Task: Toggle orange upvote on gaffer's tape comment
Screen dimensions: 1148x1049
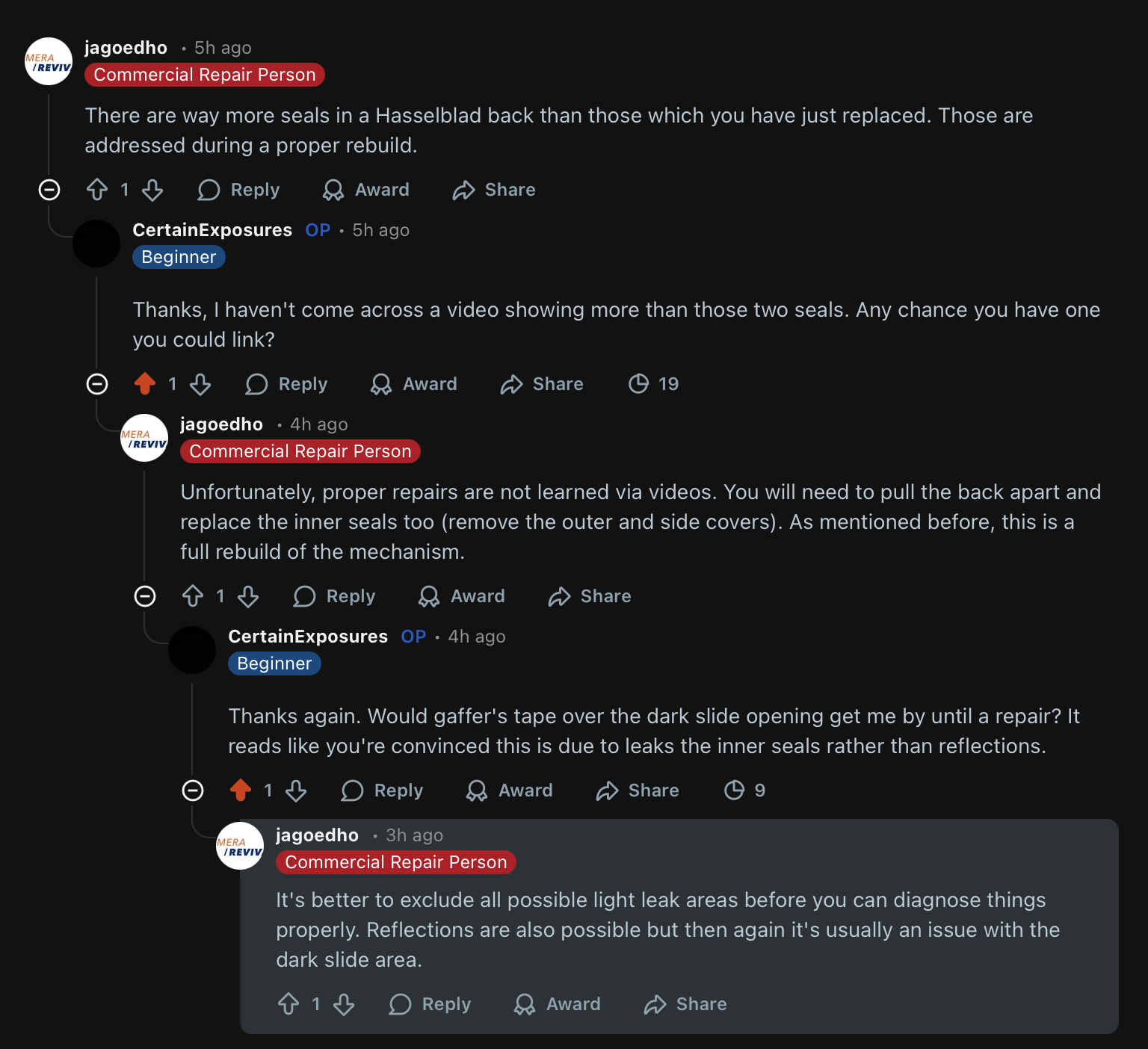Action: [241, 790]
